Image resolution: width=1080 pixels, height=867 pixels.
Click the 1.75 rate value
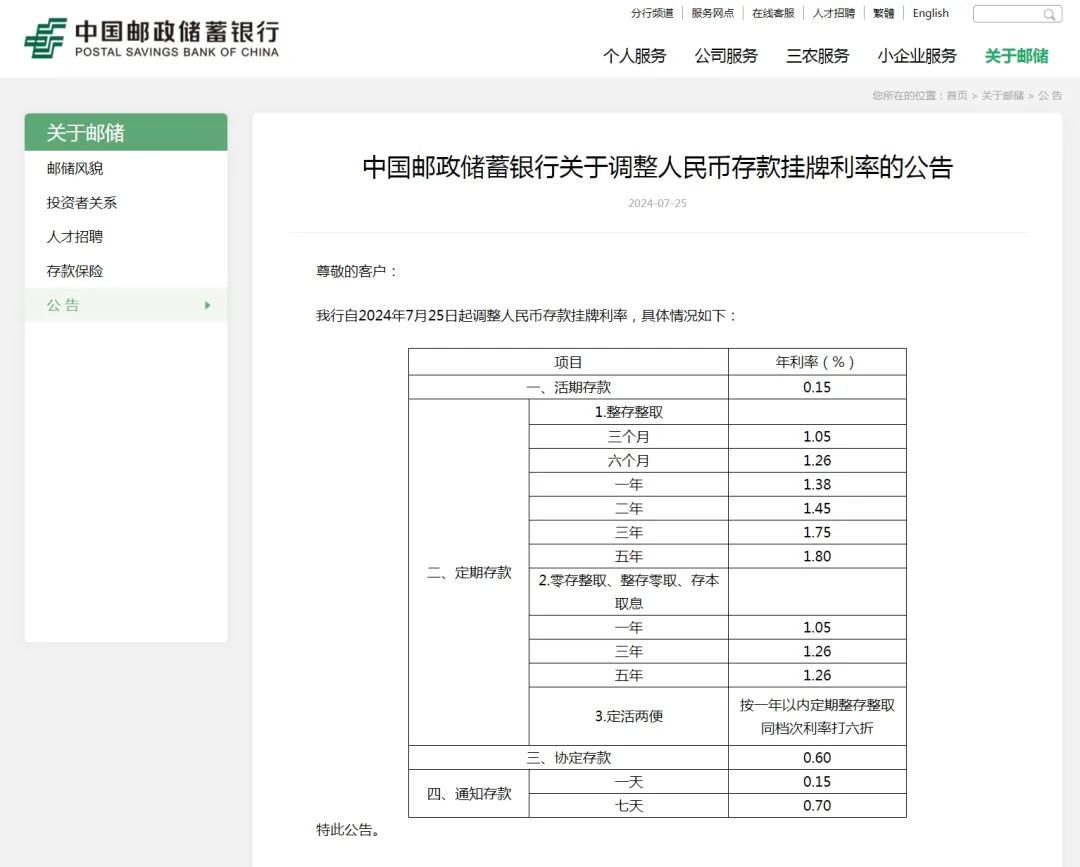tap(817, 532)
